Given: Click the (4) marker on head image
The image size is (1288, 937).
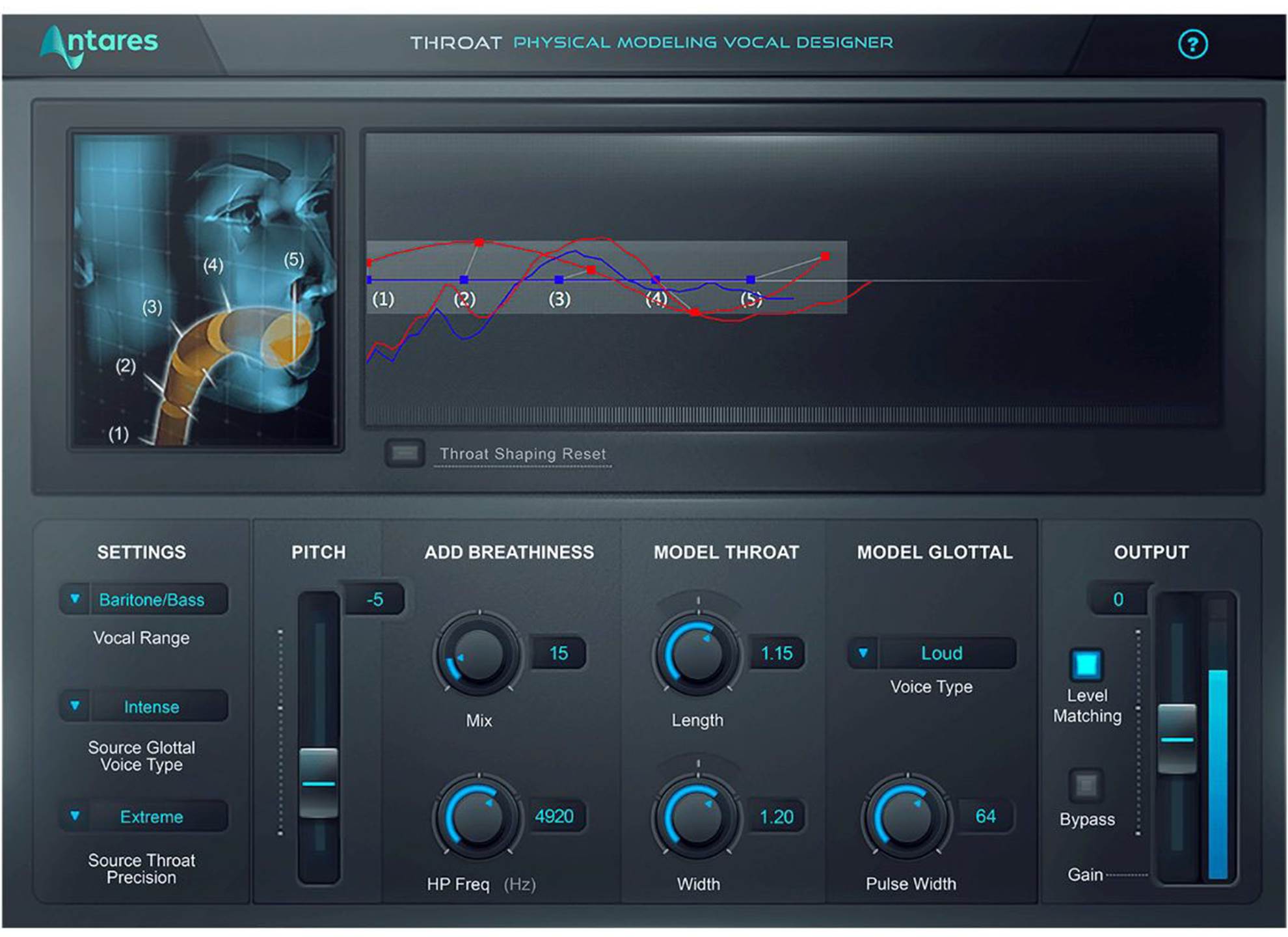Looking at the screenshot, I should click(213, 265).
